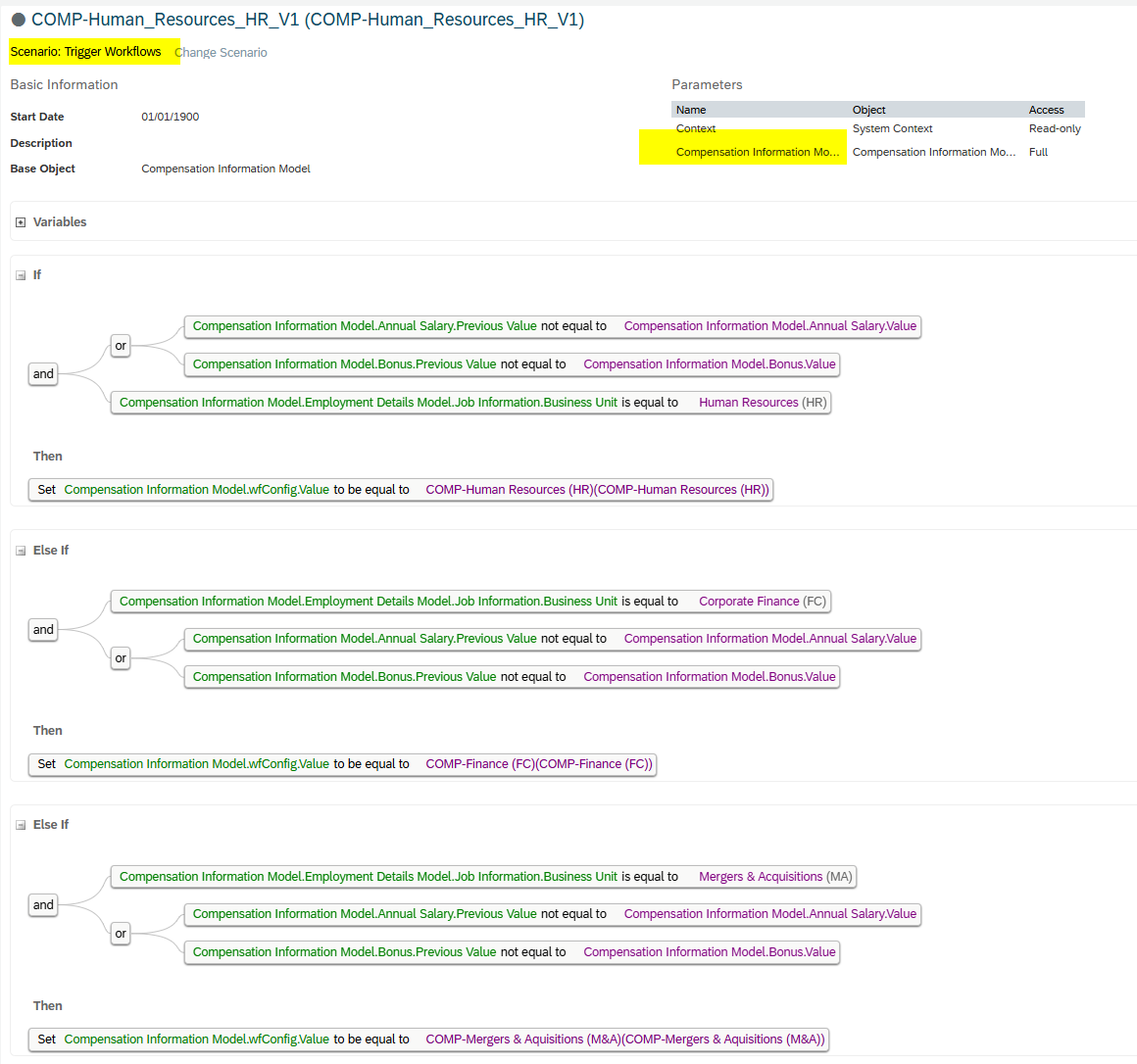The width and height of the screenshot is (1137, 1064).
Task: Click the Change Scenario link
Action: pos(221,53)
